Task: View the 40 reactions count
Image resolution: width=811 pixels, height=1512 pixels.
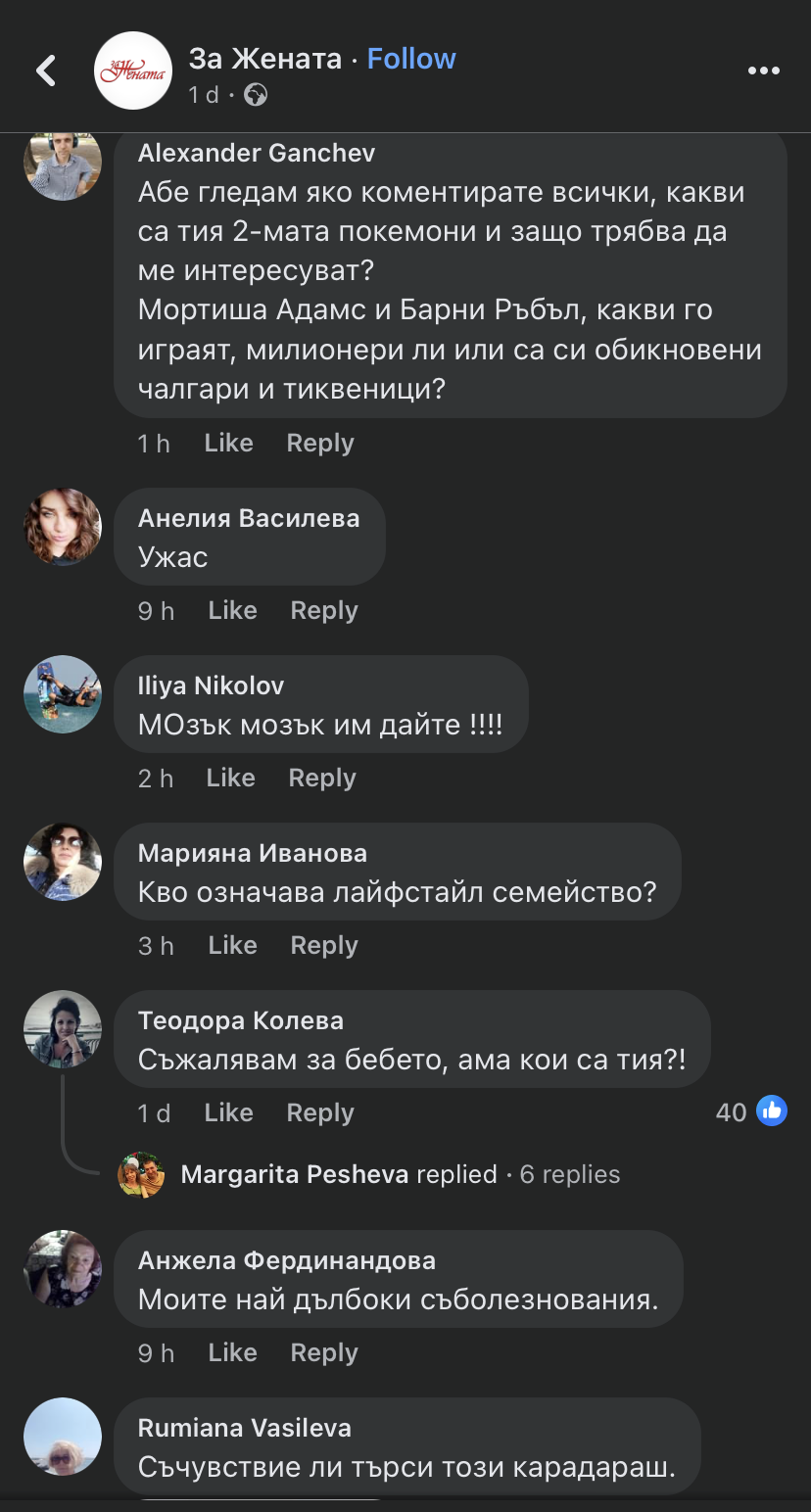Action: tap(731, 1111)
